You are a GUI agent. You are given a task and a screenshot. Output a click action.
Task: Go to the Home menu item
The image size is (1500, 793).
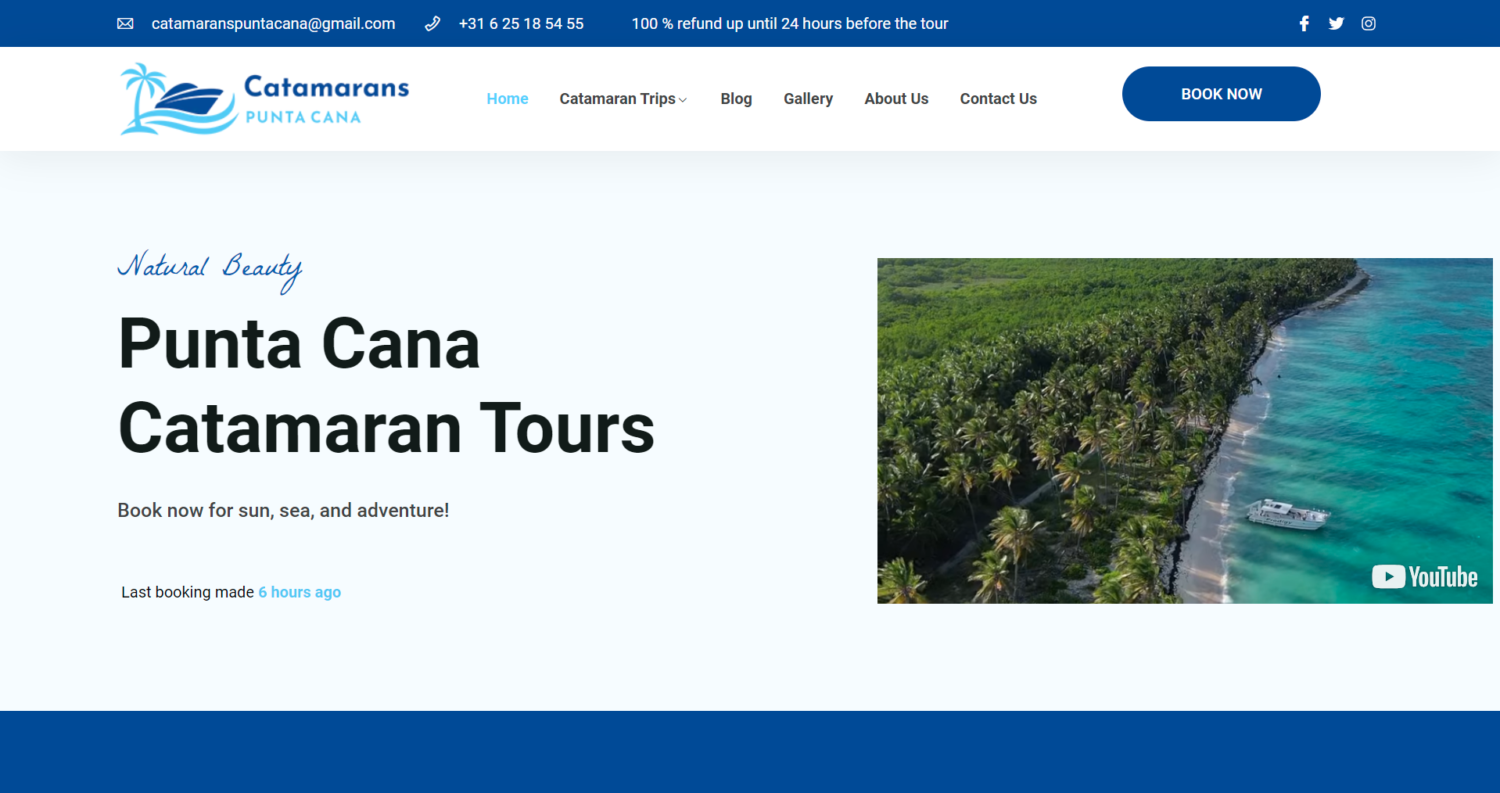507,99
